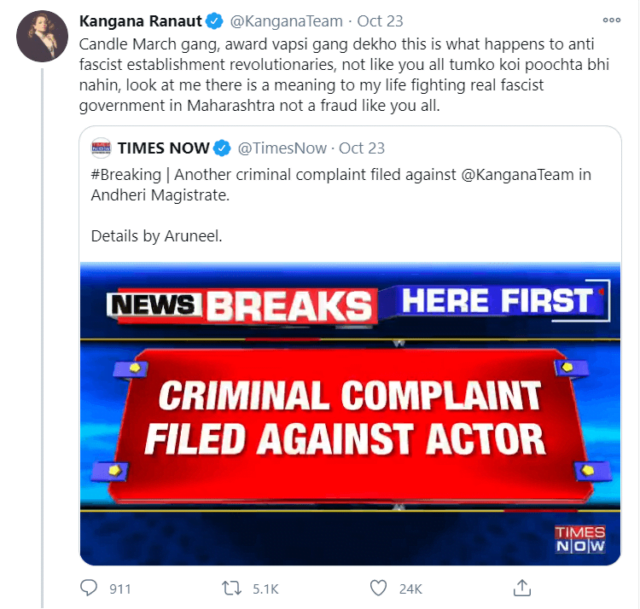Click the share upload icon
The height and width of the screenshot is (609, 640).
[522, 588]
